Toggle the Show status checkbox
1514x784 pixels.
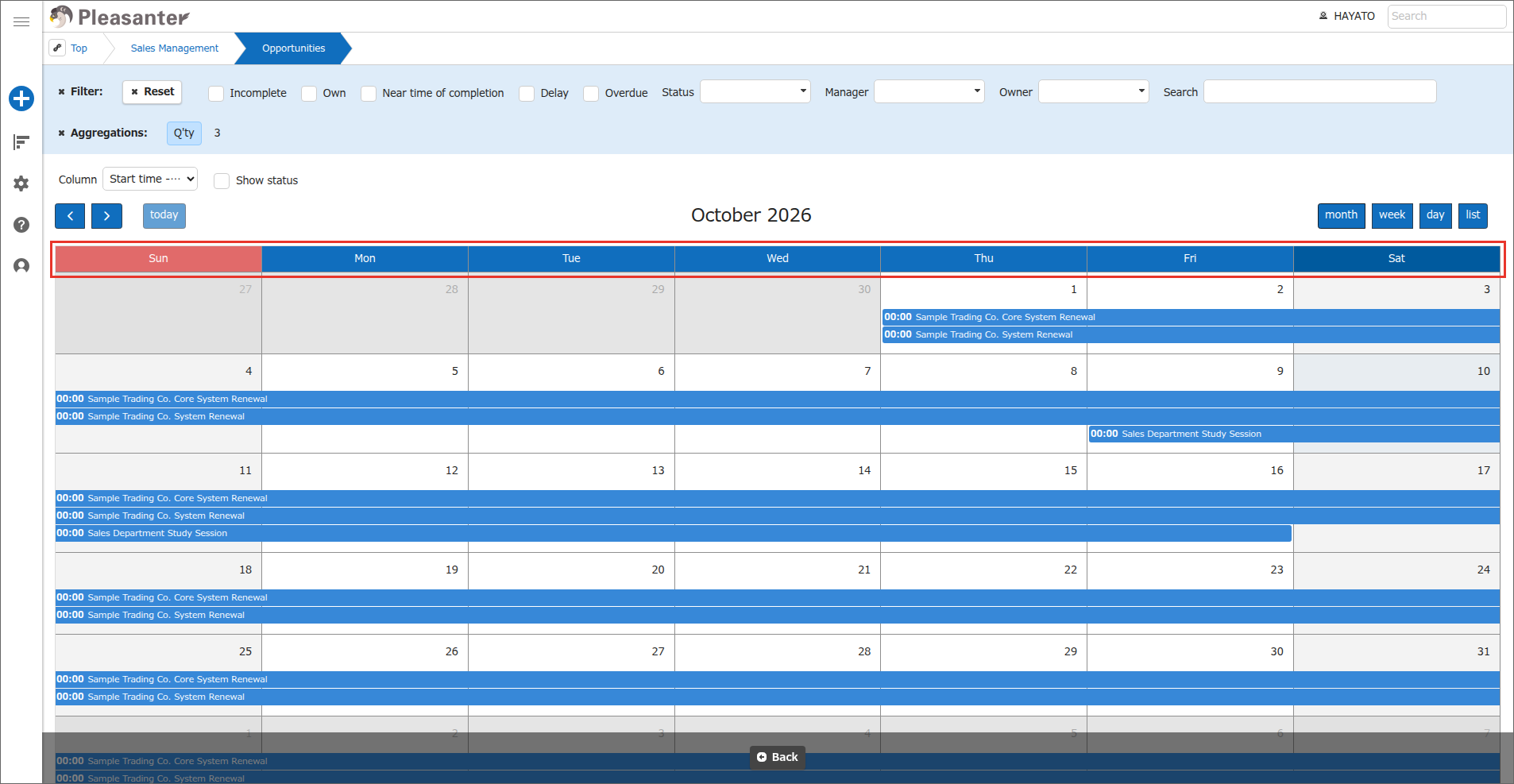(222, 181)
